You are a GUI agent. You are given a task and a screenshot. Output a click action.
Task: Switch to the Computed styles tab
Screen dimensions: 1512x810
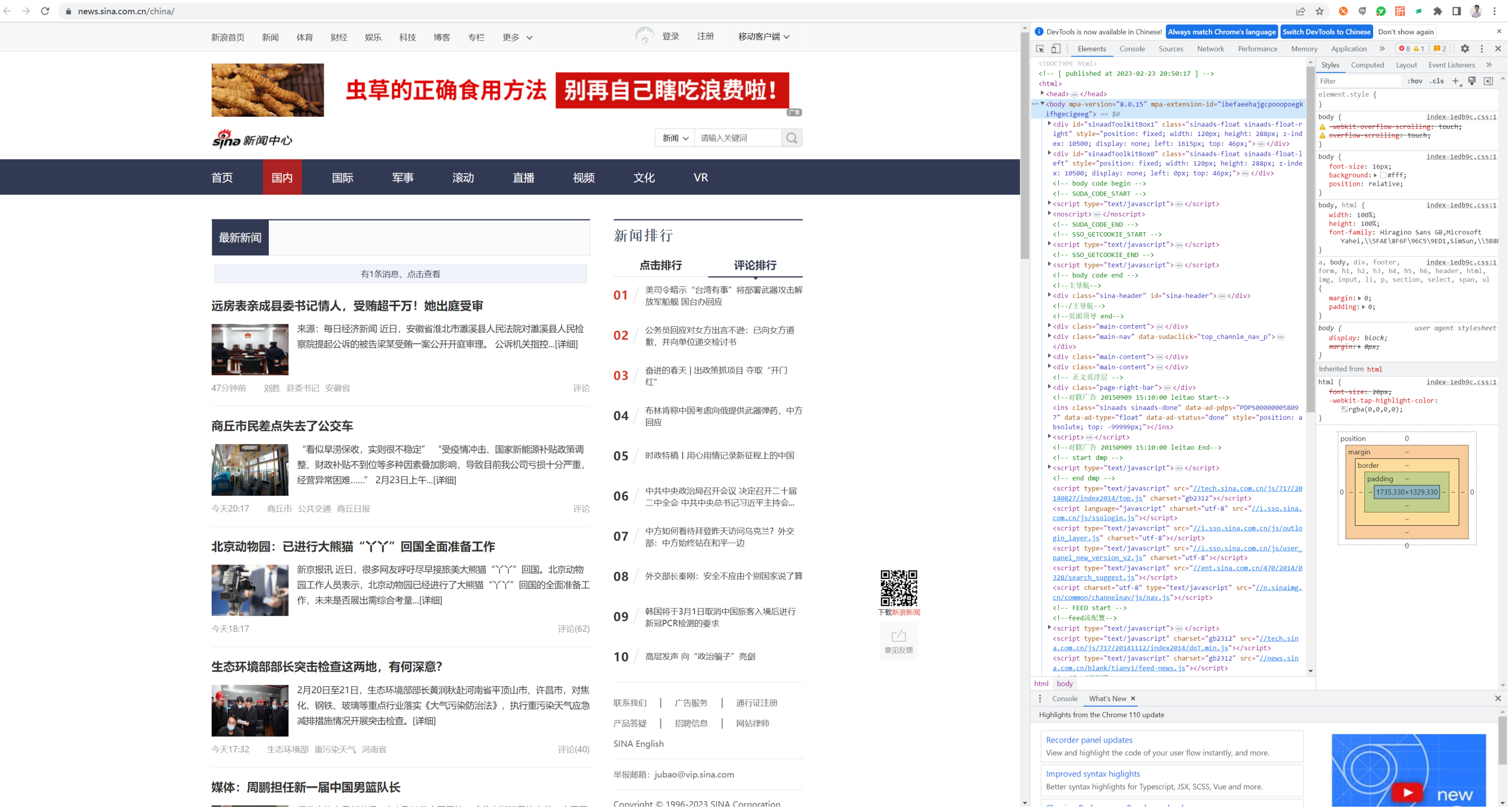click(x=1367, y=65)
